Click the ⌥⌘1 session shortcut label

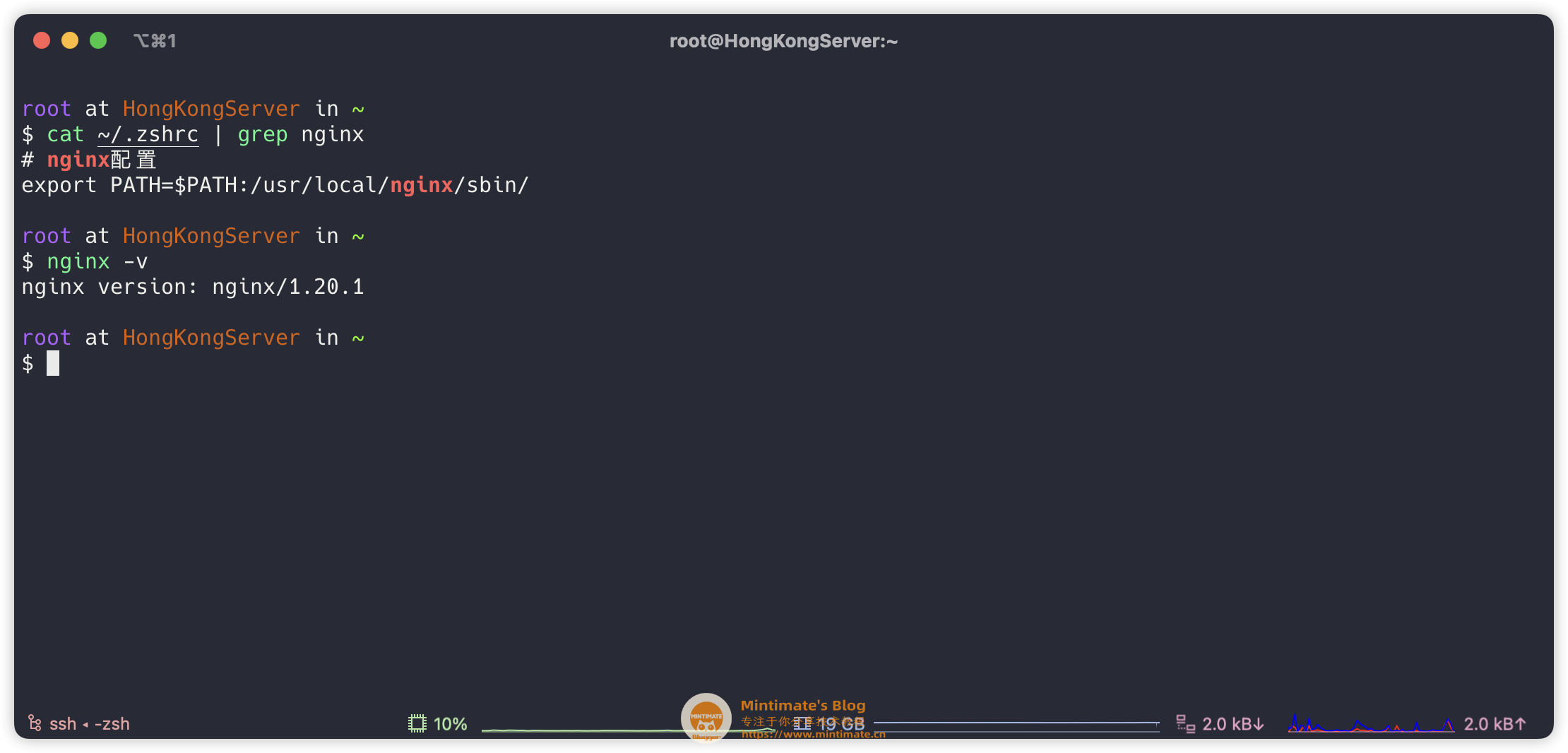point(155,41)
